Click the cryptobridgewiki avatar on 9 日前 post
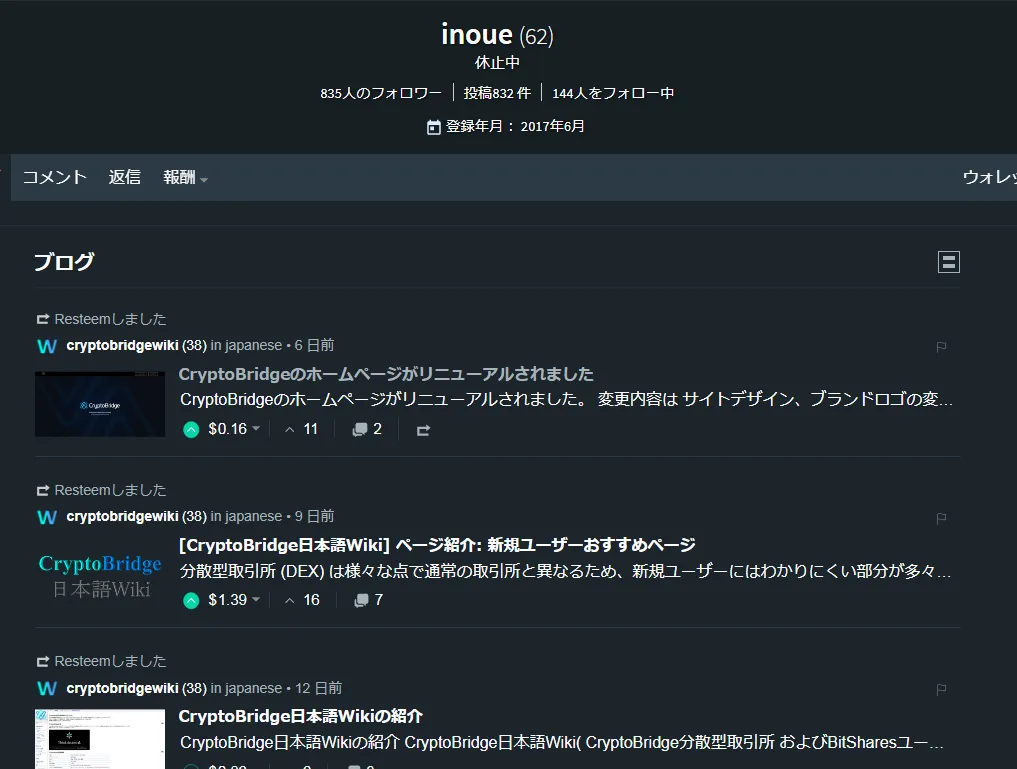Screen dimensions: 1017x769 (x=47, y=517)
